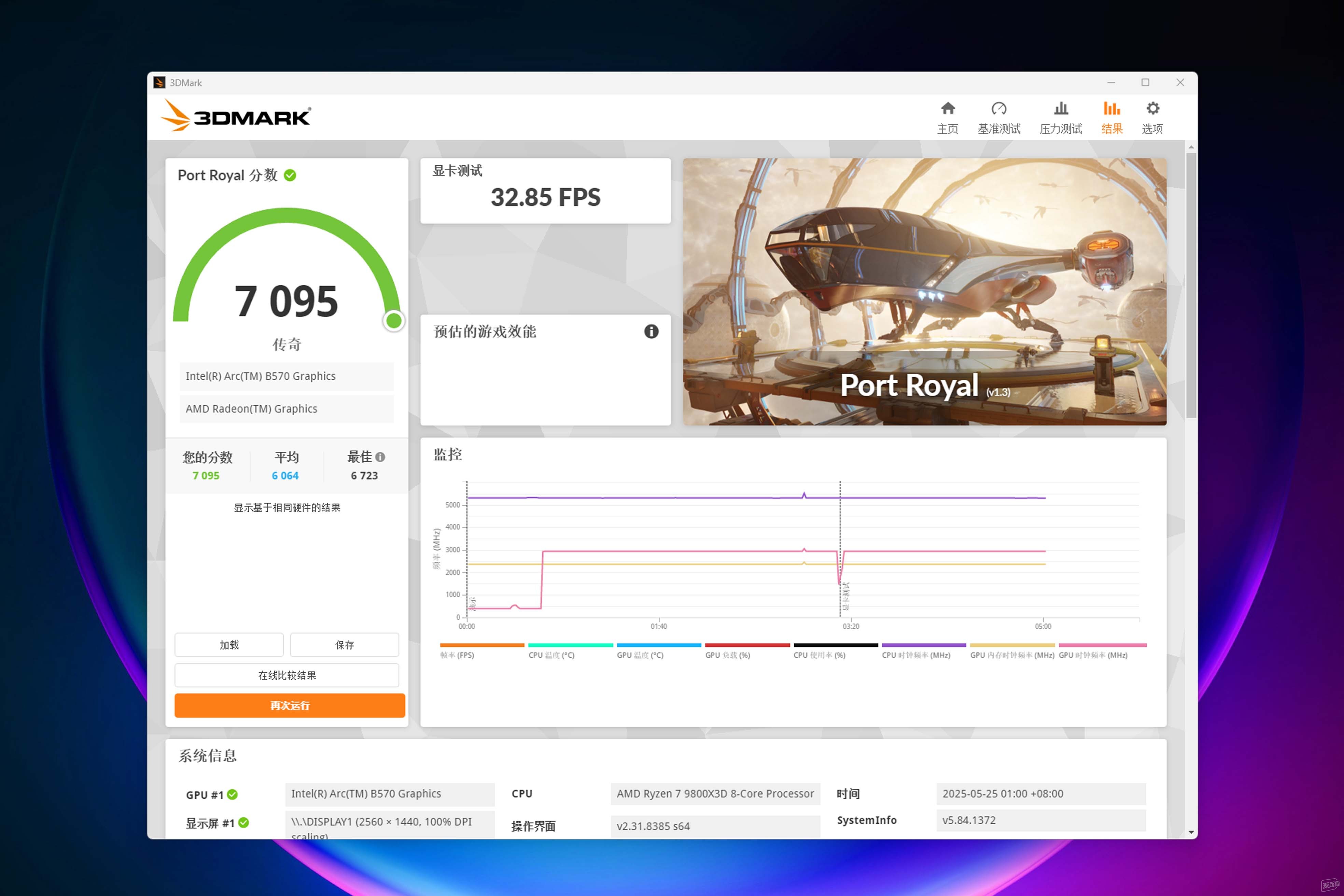Click 操作界面 version v2.31.8385 s64

pyautogui.click(x=715, y=826)
